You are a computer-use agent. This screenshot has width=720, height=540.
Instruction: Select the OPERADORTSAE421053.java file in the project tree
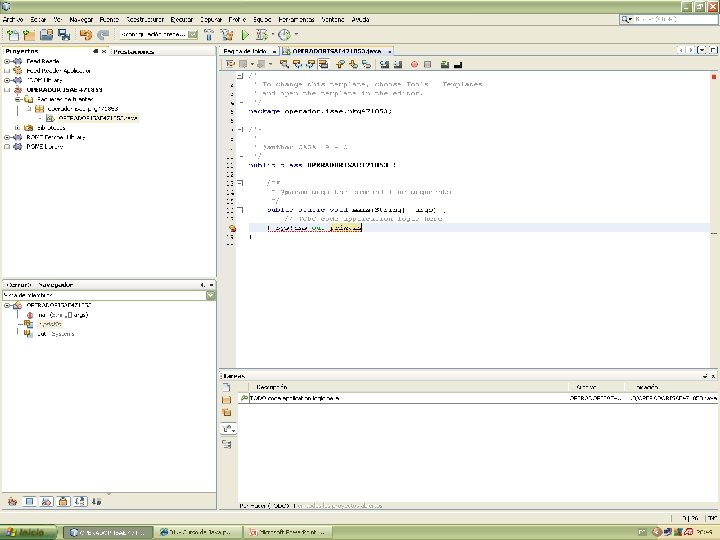pos(98,117)
